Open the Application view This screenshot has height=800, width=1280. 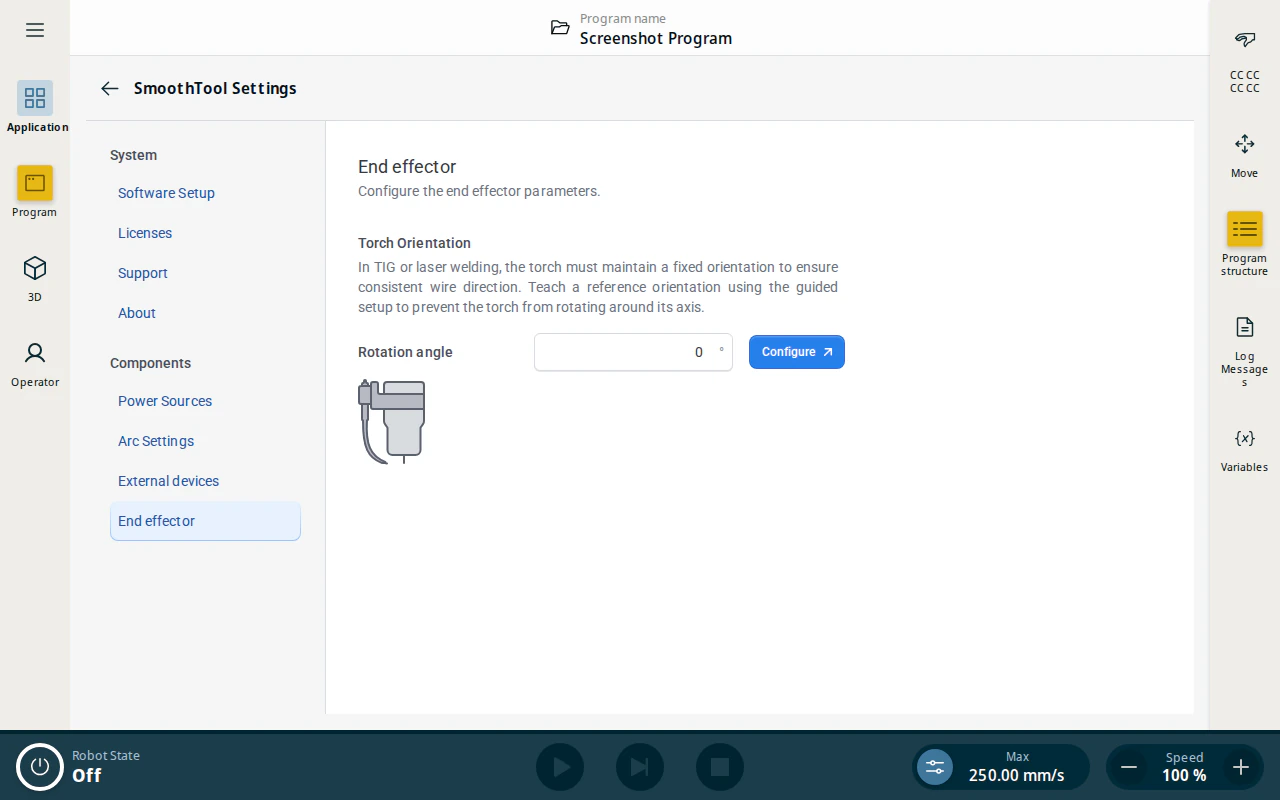(x=35, y=107)
